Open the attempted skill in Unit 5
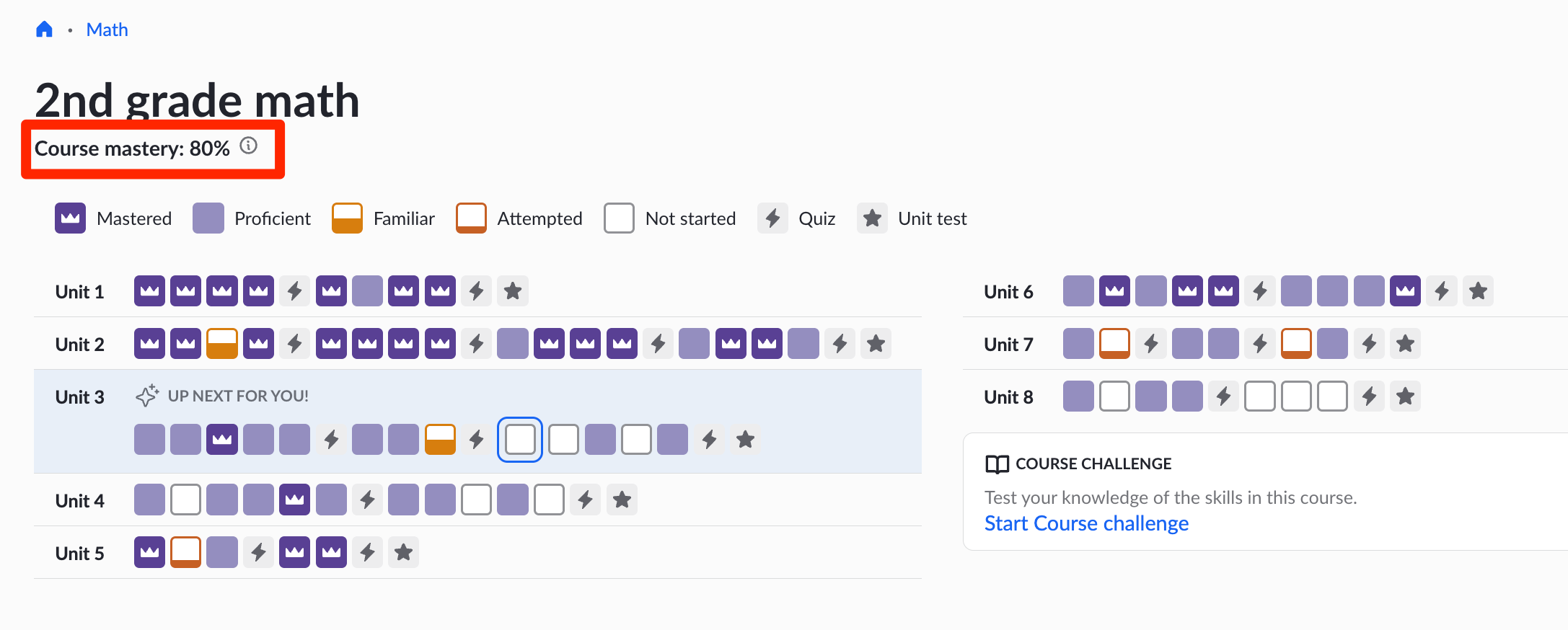1568x630 pixels. point(186,553)
